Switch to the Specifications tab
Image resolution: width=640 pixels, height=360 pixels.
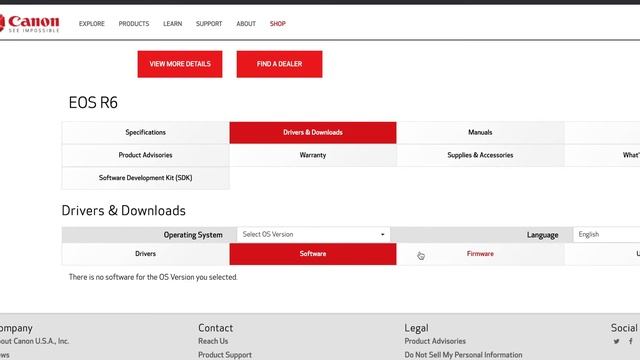[145, 132]
